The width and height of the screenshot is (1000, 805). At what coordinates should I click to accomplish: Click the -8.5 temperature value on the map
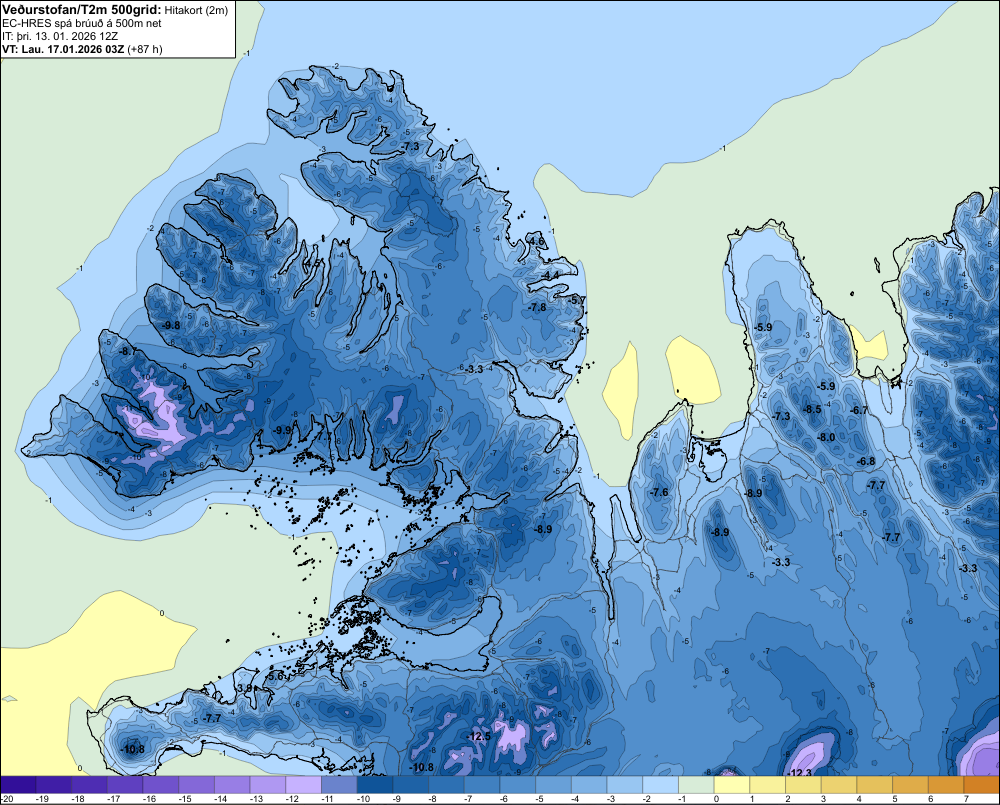812,410
